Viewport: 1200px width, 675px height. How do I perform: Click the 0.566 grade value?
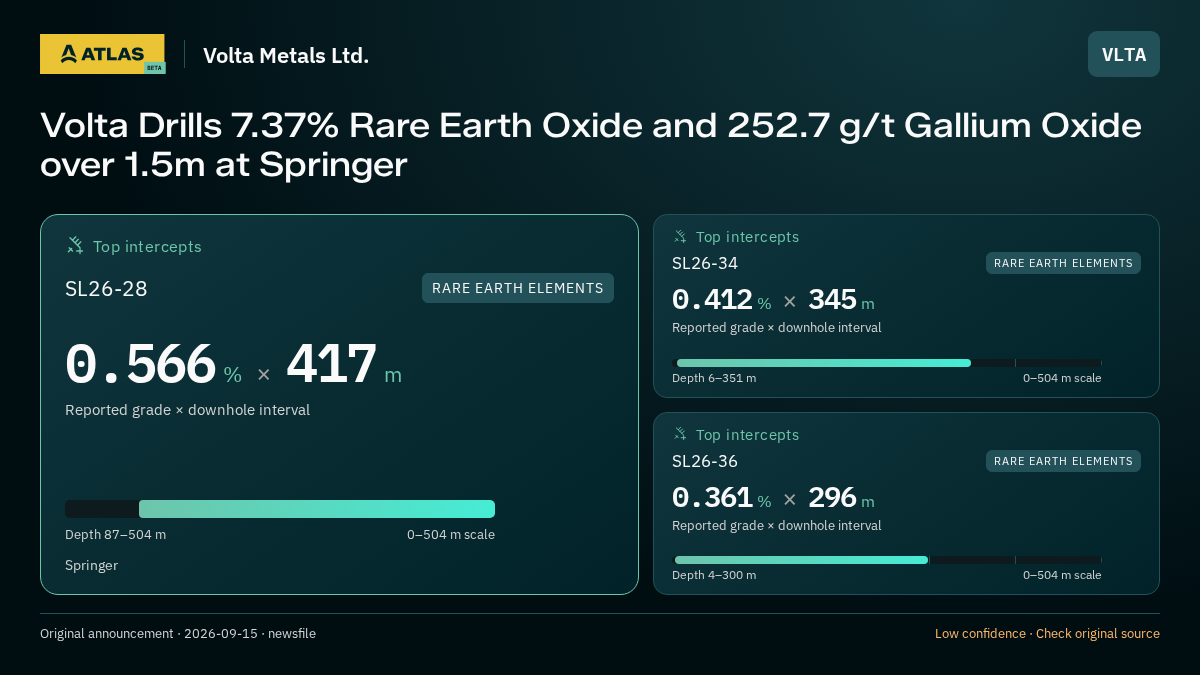[141, 364]
